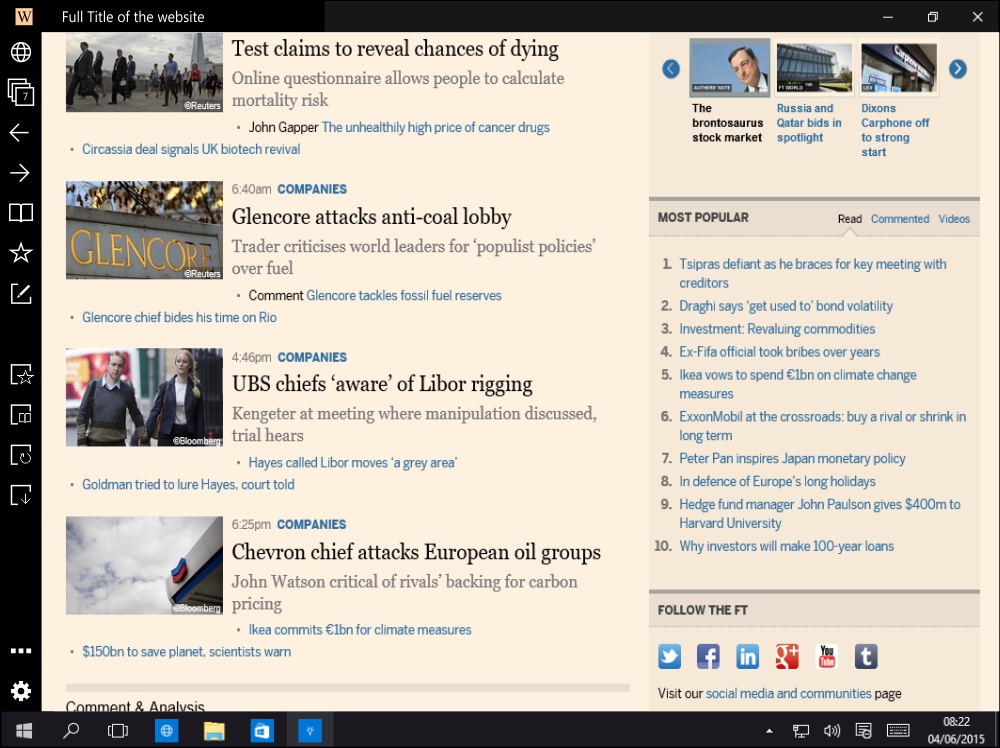Open reading view with the book icon

tap(21, 213)
